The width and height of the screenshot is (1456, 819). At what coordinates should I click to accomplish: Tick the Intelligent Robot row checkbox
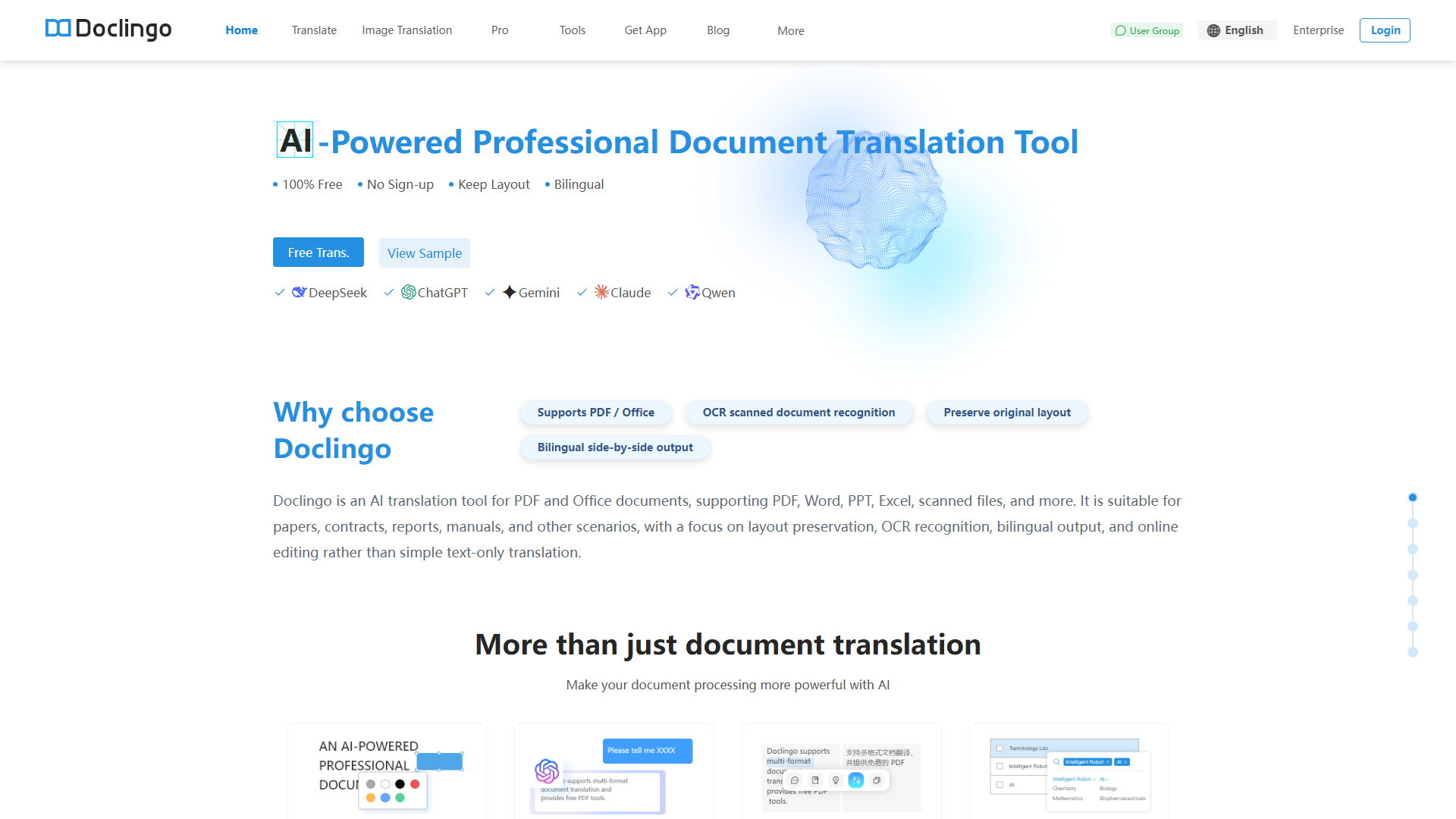[999, 767]
